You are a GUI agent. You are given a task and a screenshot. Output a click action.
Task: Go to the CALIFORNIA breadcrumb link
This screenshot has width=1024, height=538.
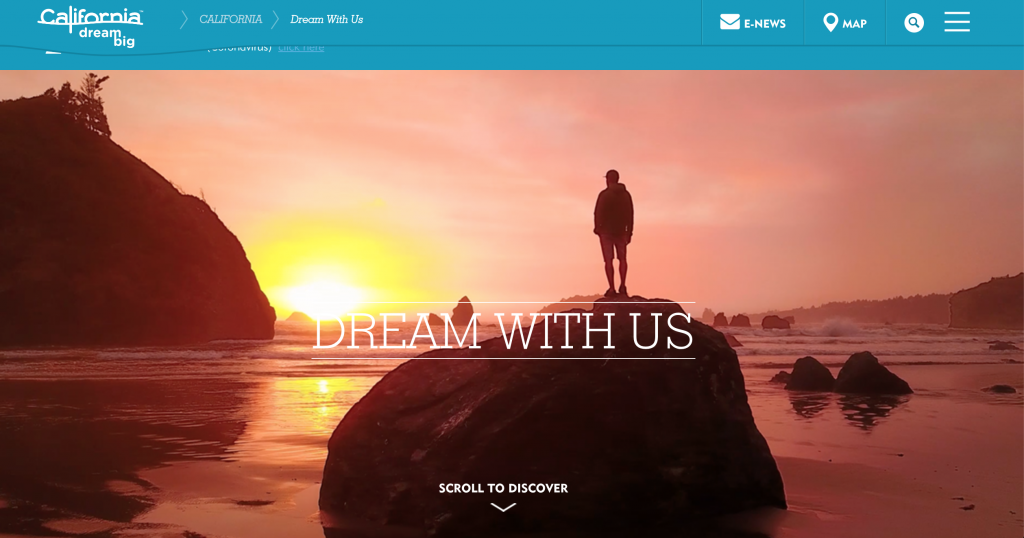231,20
